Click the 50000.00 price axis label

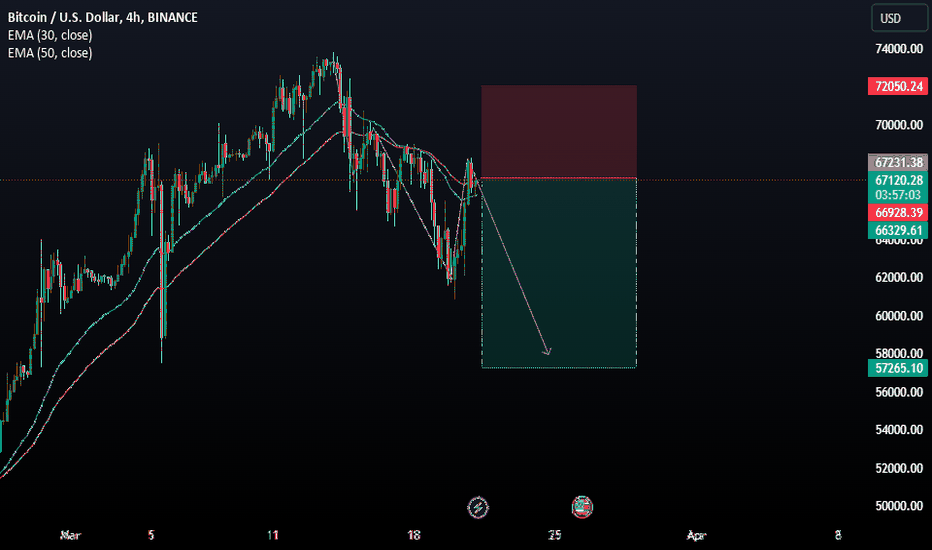click(x=899, y=506)
